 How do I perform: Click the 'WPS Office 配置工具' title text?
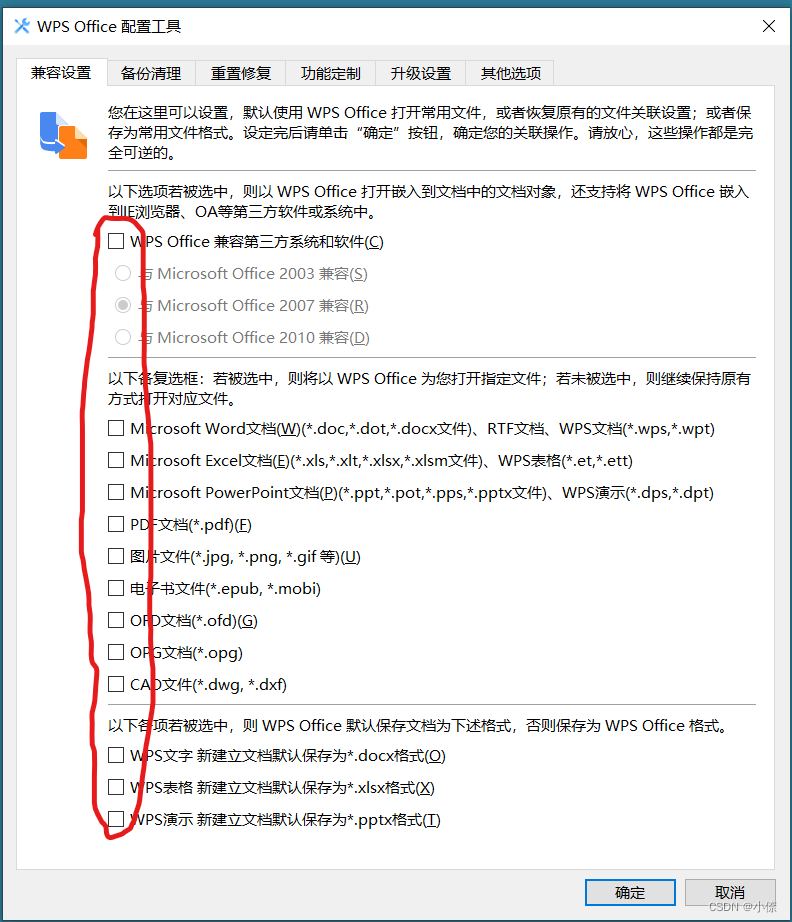tap(109, 26)
